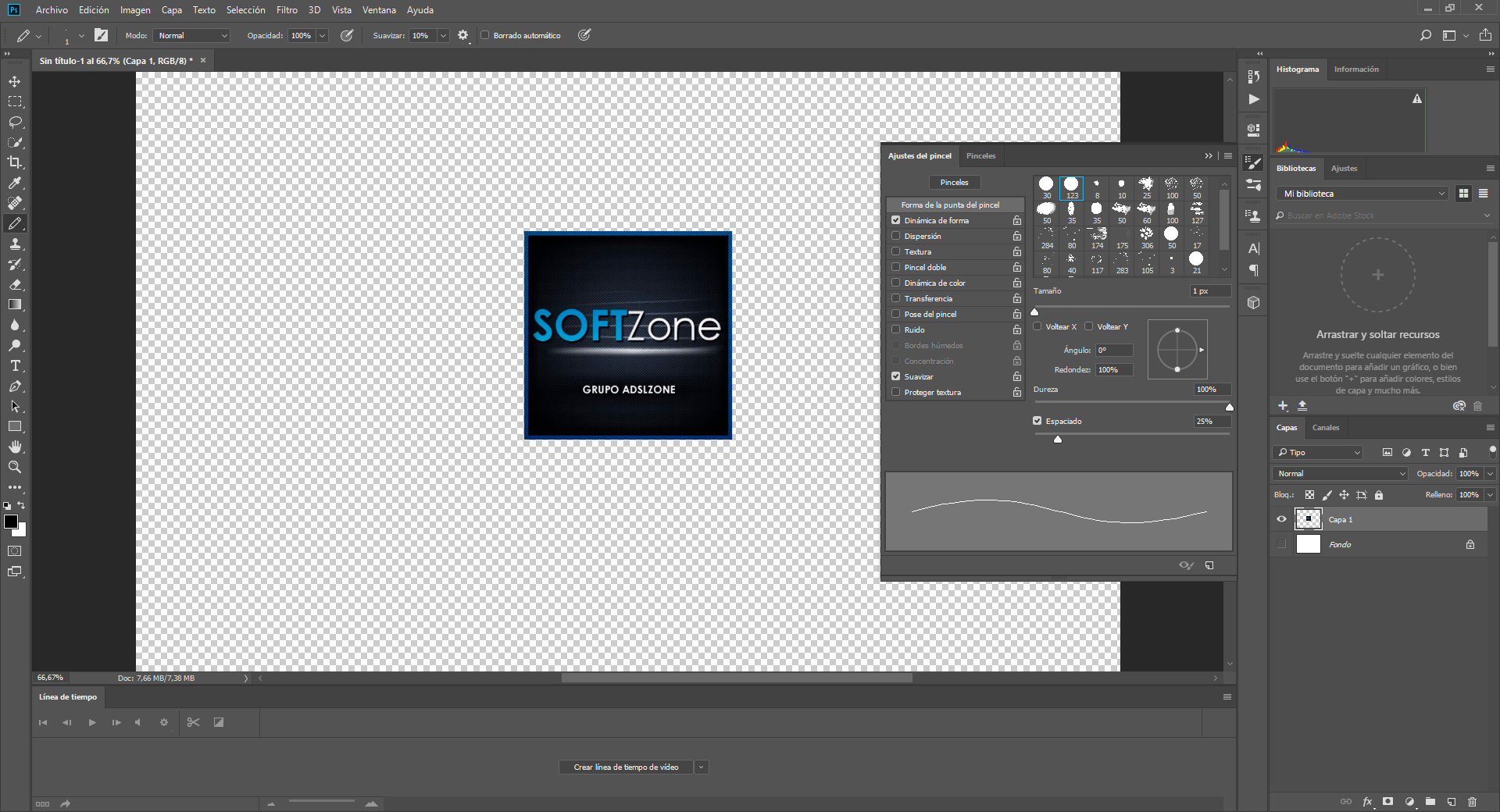
Task: Select the Fondo layer thumbnail
Action: coord(1309,544)
